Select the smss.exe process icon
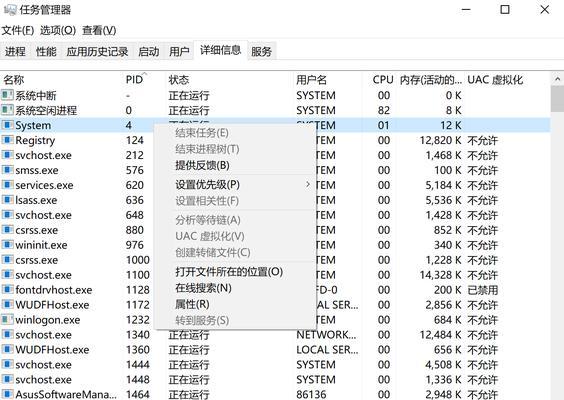The image size is (564, 400). 7,170
